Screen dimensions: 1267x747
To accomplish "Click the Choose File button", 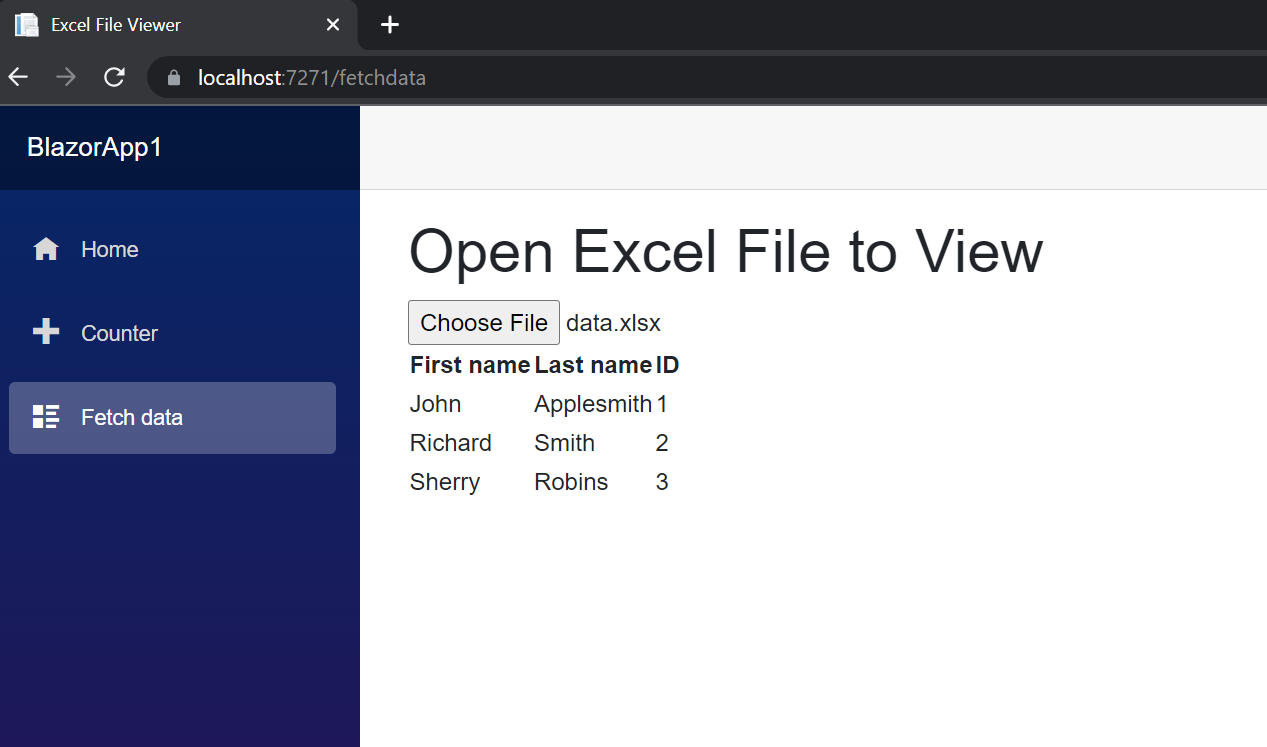I will click(483, 322).
